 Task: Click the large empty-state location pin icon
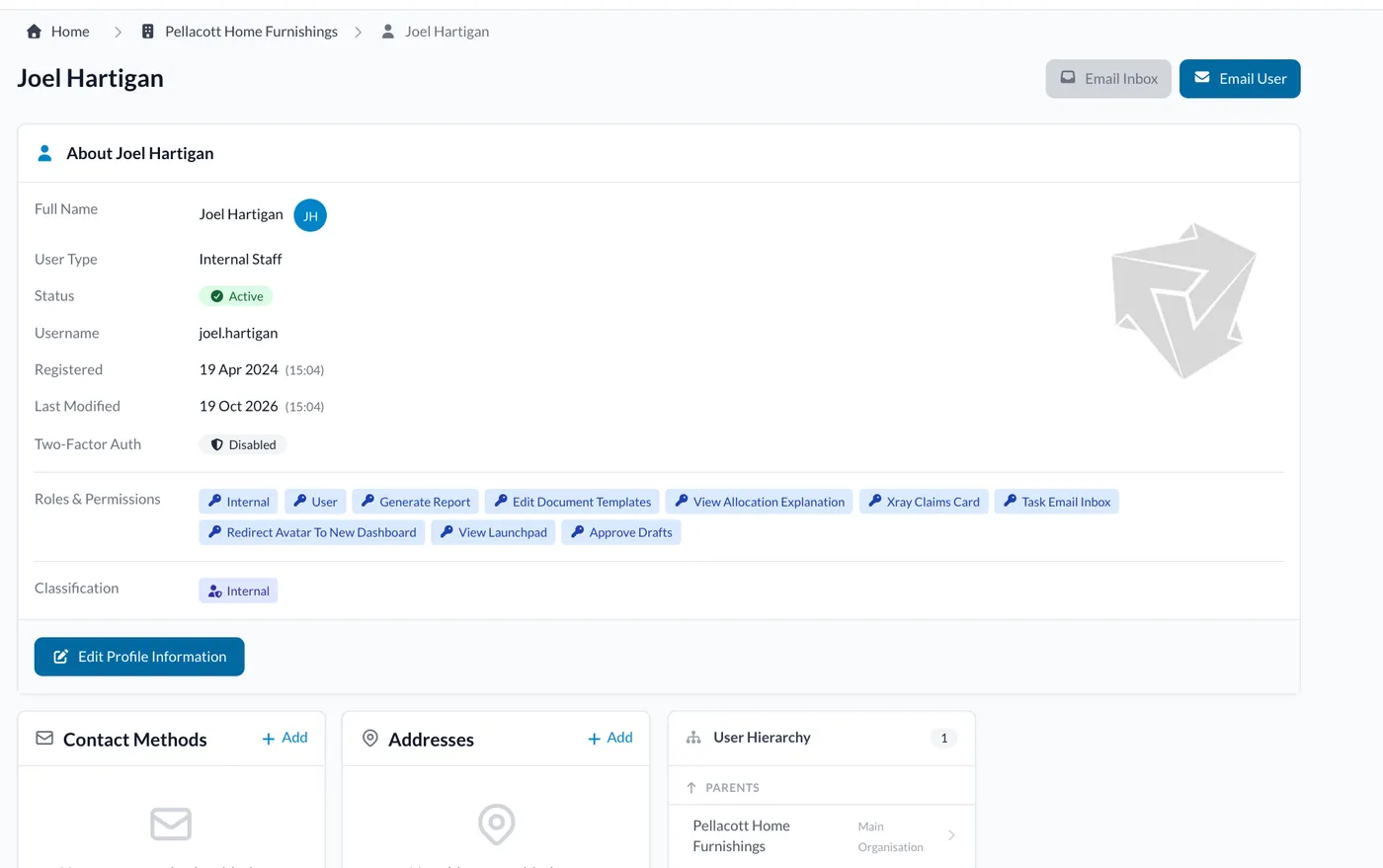pyautogui.click(x=497, y=824)
